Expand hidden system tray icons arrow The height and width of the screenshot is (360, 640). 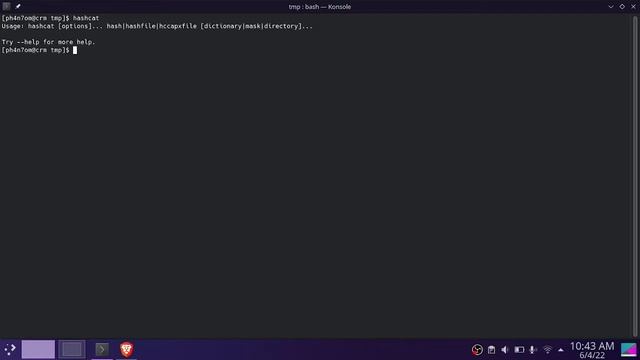(560, 350)
